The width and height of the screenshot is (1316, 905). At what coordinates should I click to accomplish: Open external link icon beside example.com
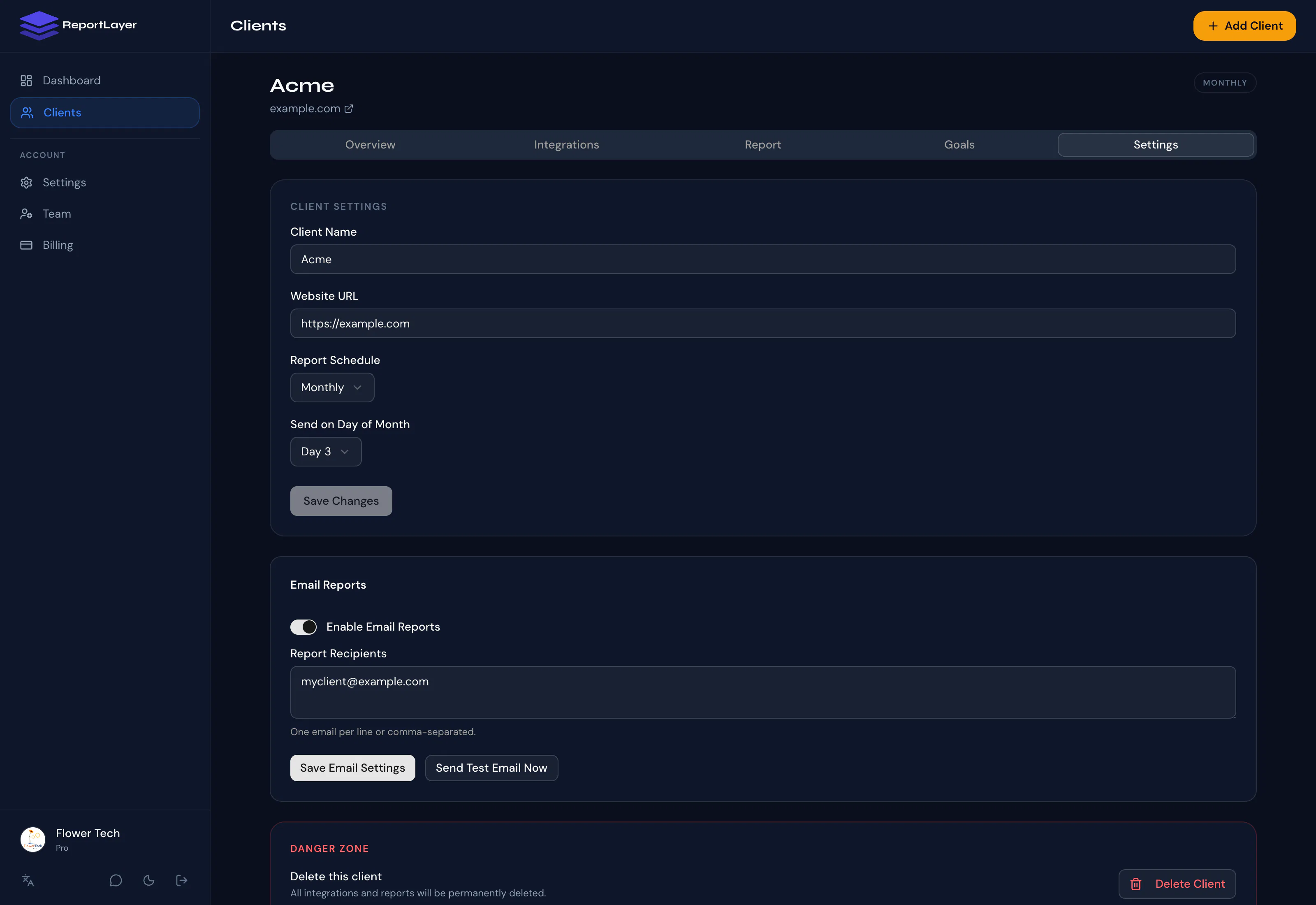[349, 108]
